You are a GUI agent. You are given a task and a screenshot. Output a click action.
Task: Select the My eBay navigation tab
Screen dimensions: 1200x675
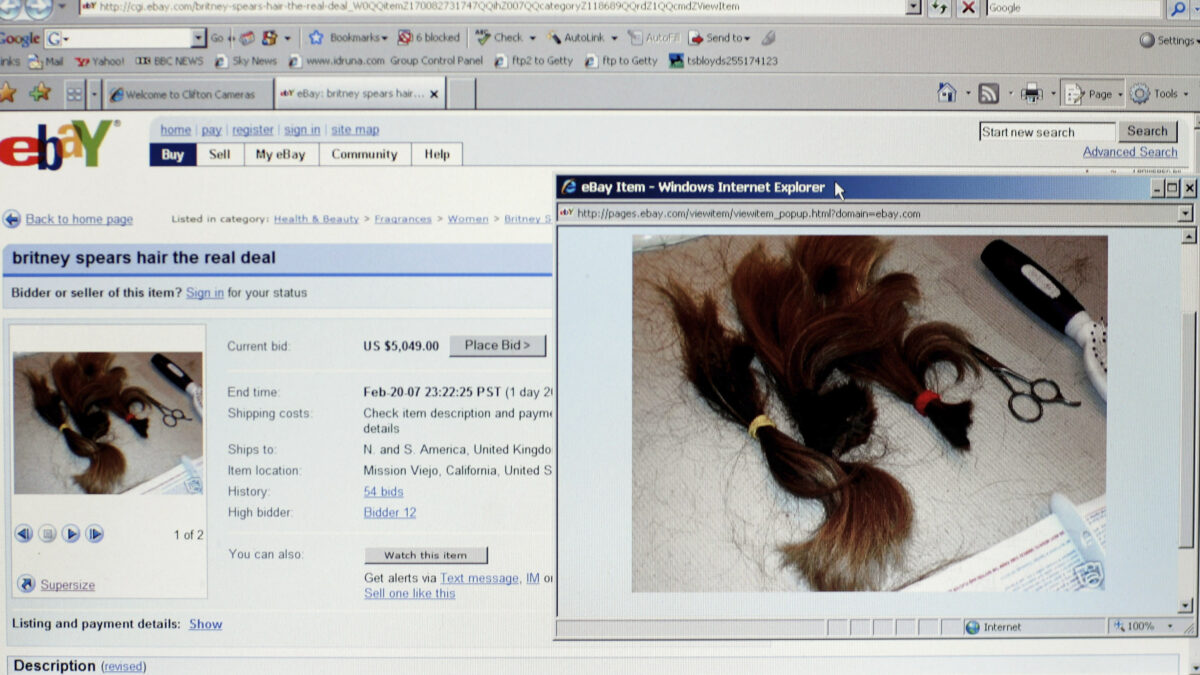tap(280, 154)
